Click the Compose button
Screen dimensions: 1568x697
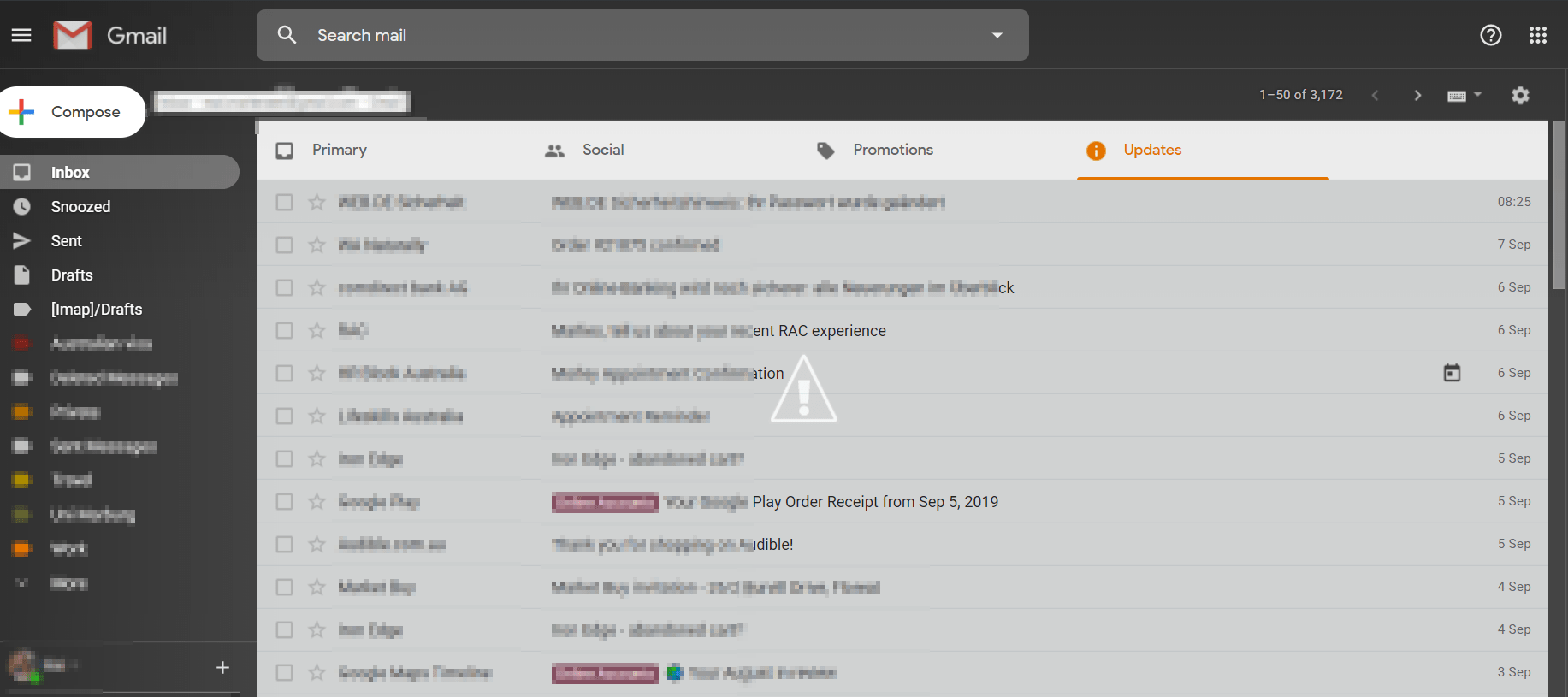pyautogui.click(x=72, y=112)
